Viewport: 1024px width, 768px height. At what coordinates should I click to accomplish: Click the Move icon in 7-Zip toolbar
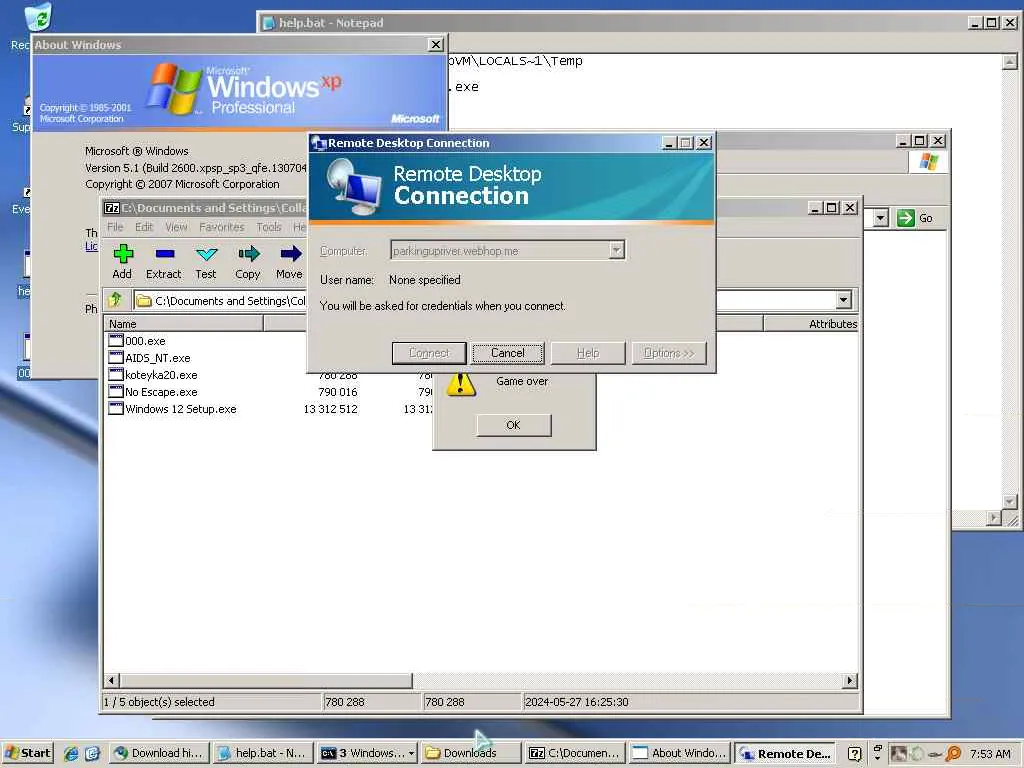pos(290,253)
